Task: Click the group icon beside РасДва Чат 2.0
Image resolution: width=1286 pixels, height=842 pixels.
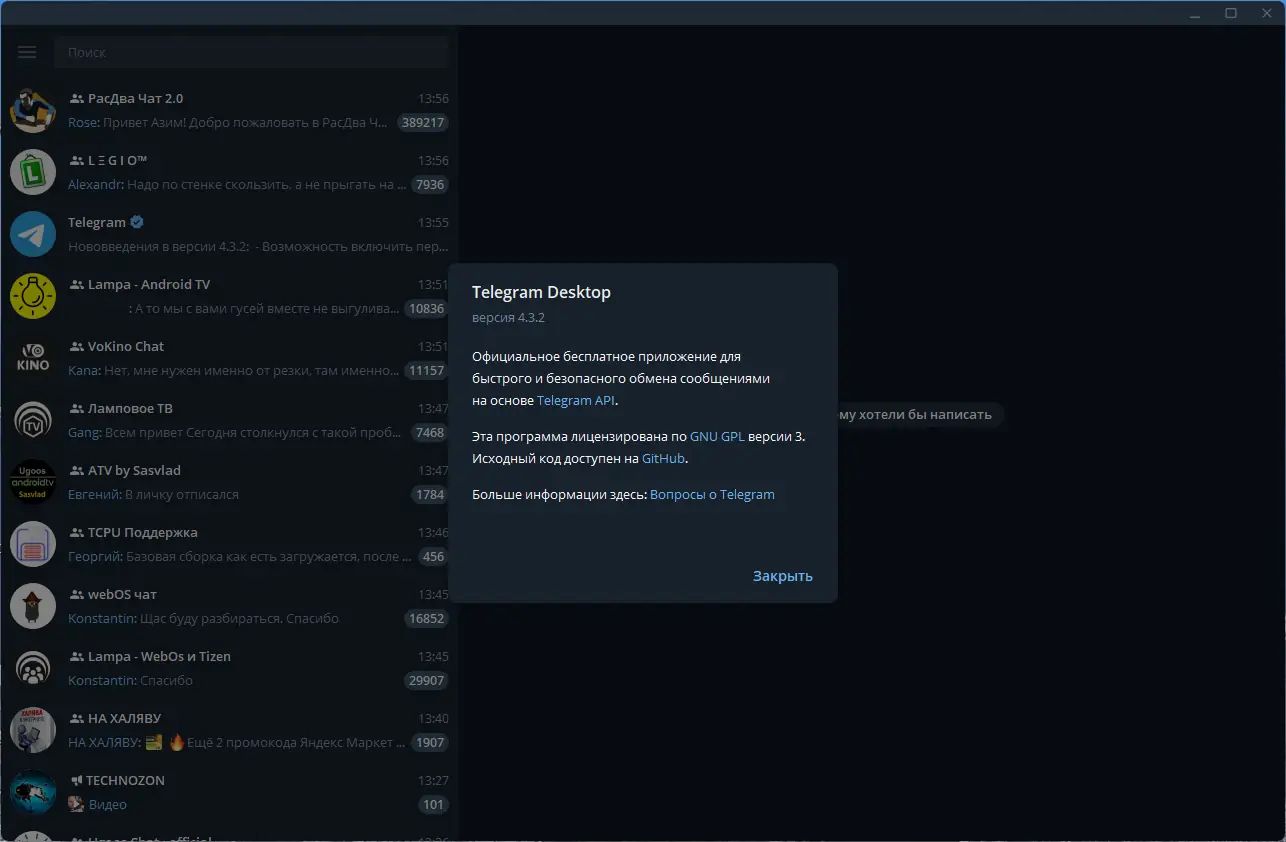Action: (x=76, y=98)
